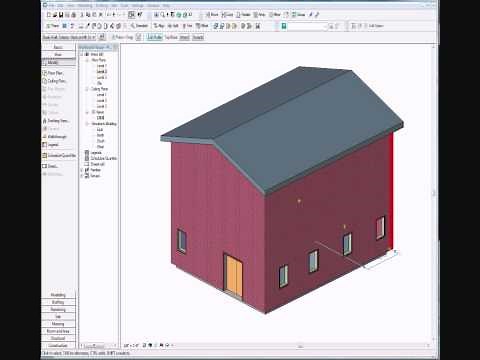Screen dimensions: 480x360
Task: Click the Print icon in toolbar
Action: (x=74, y=15)
